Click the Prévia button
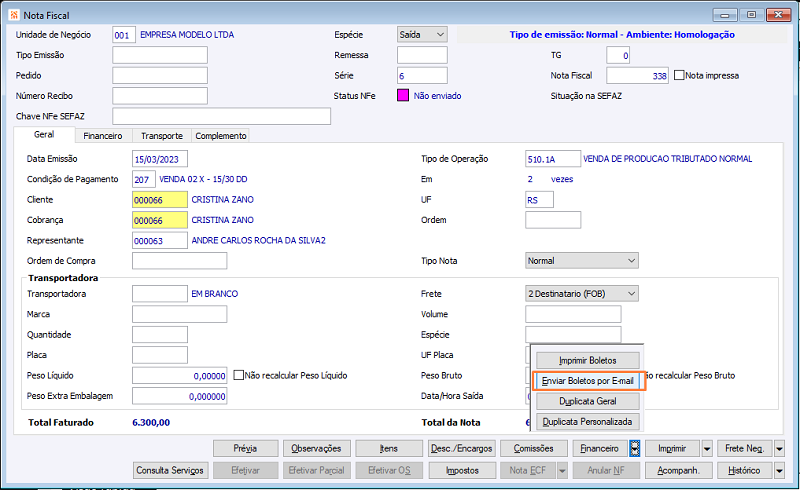 245,449
